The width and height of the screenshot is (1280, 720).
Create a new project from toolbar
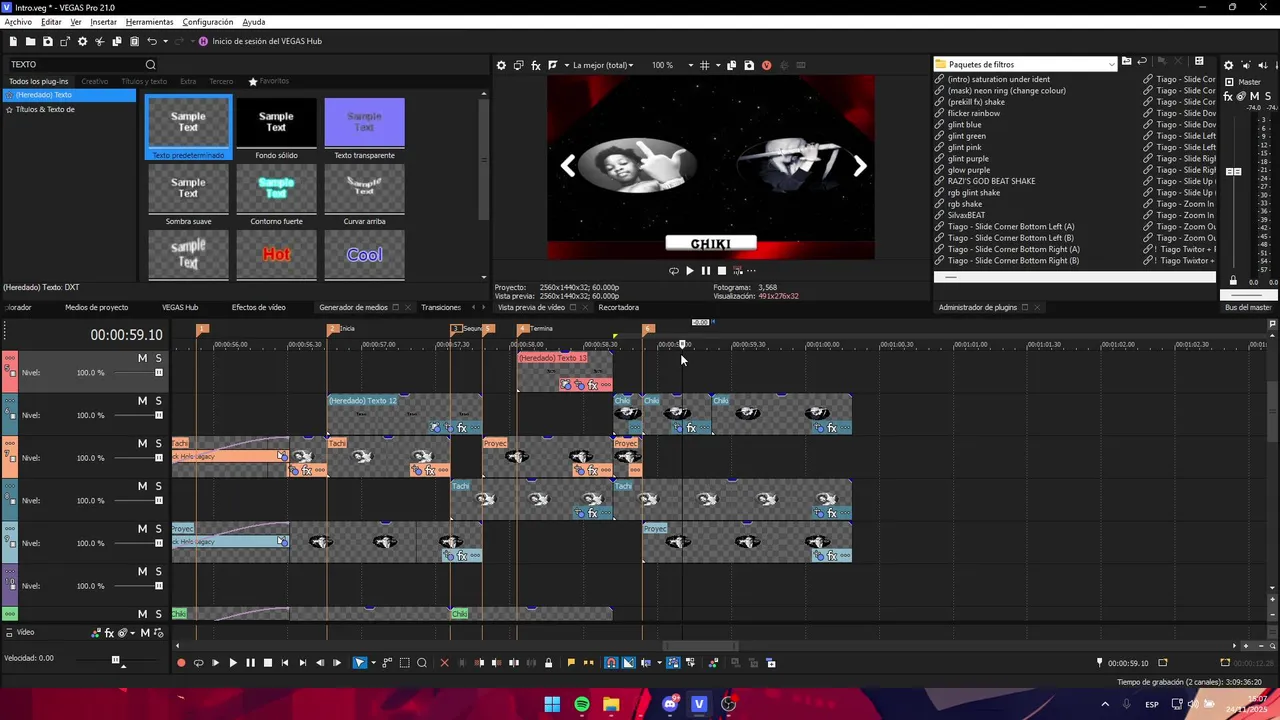[x=13, y=41]
